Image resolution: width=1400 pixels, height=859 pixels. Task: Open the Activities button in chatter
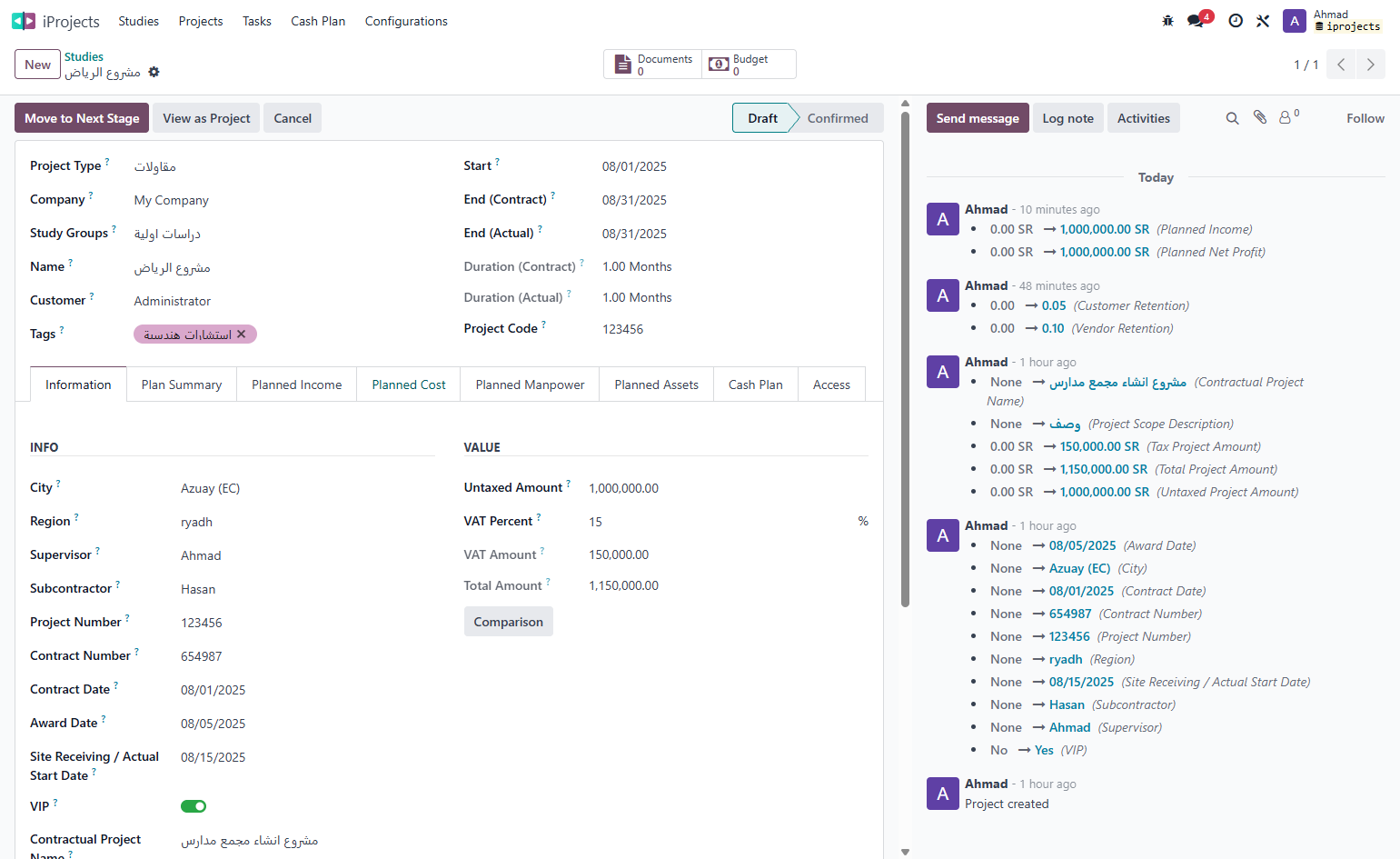[x=1144, y=118]
